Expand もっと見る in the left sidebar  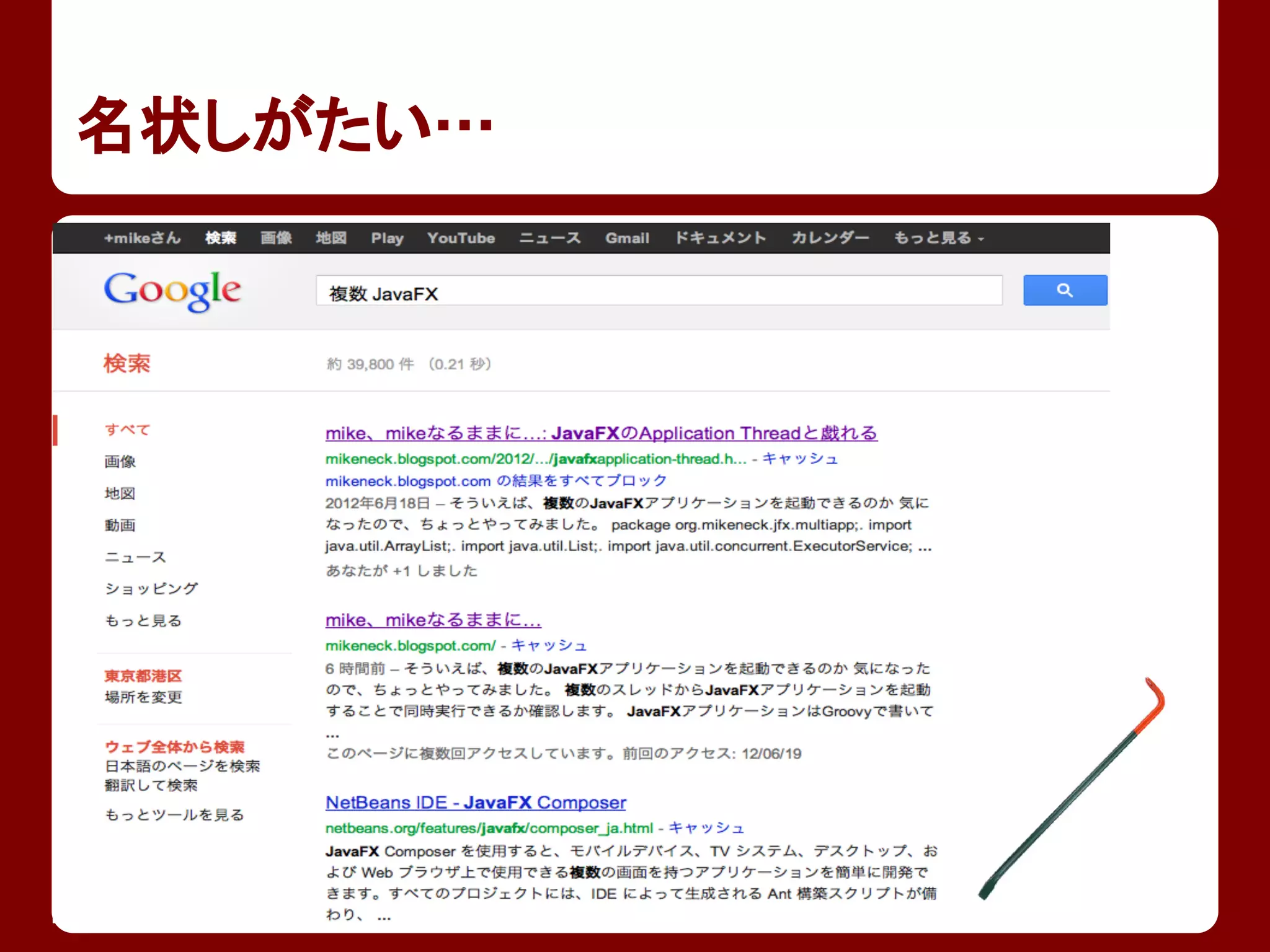[143, 621]
